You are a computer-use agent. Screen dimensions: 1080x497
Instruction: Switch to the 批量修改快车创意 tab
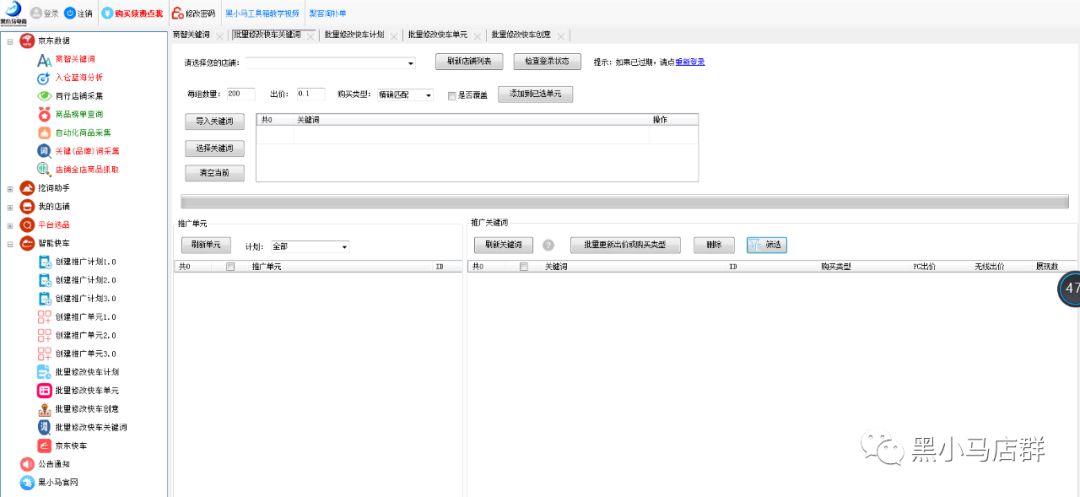coord(521,34)
